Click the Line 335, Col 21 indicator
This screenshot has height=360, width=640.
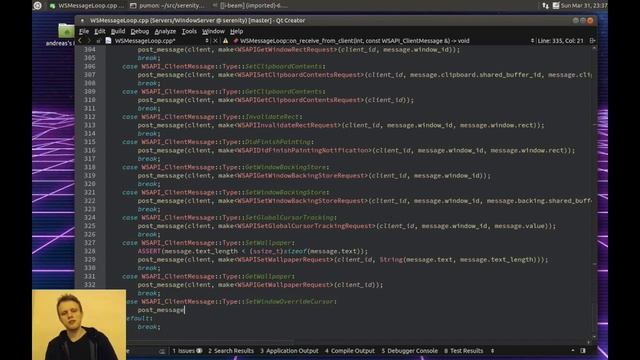click(x=560, y=41)
